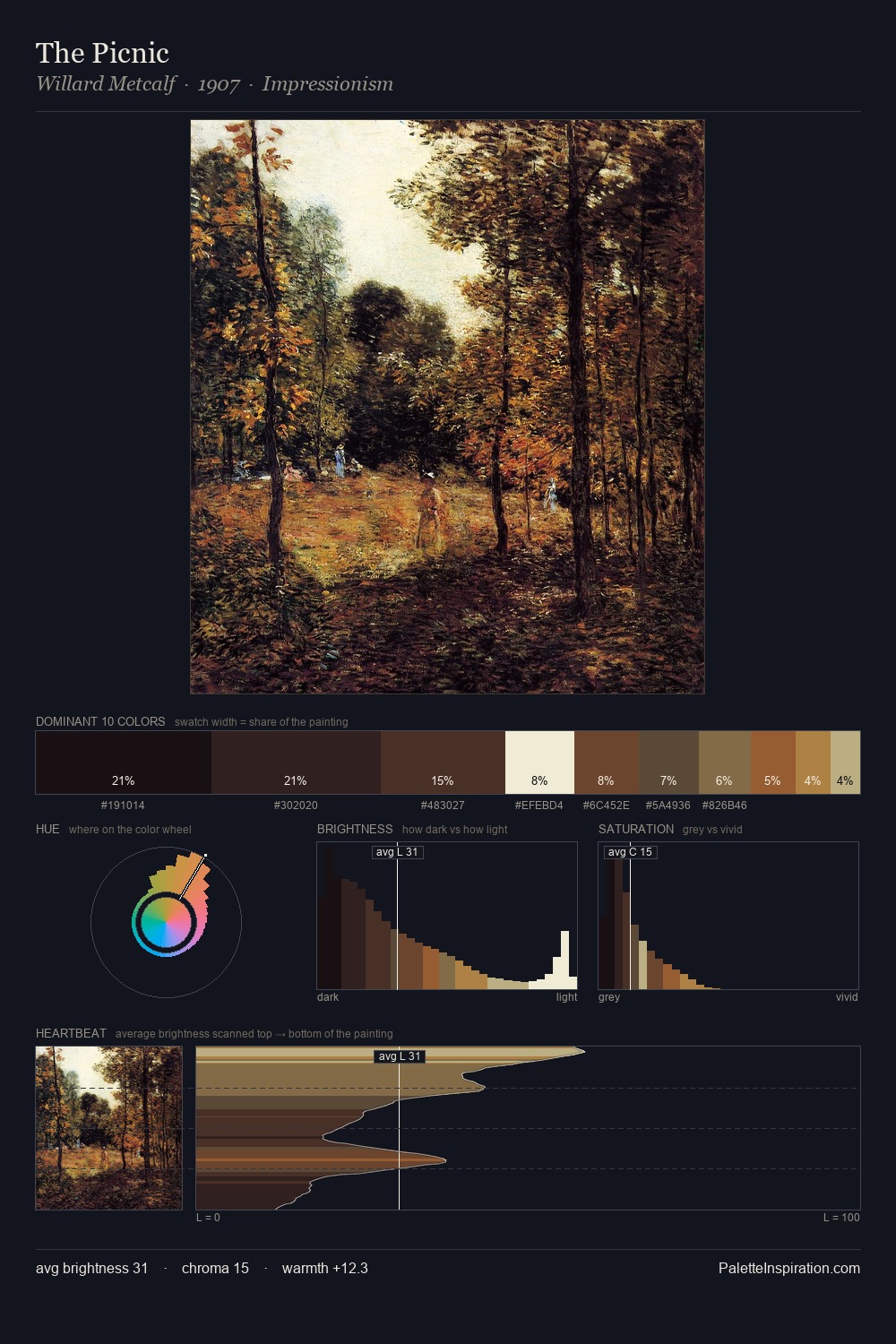Click the 'dark' axis label

click(328, 997)
